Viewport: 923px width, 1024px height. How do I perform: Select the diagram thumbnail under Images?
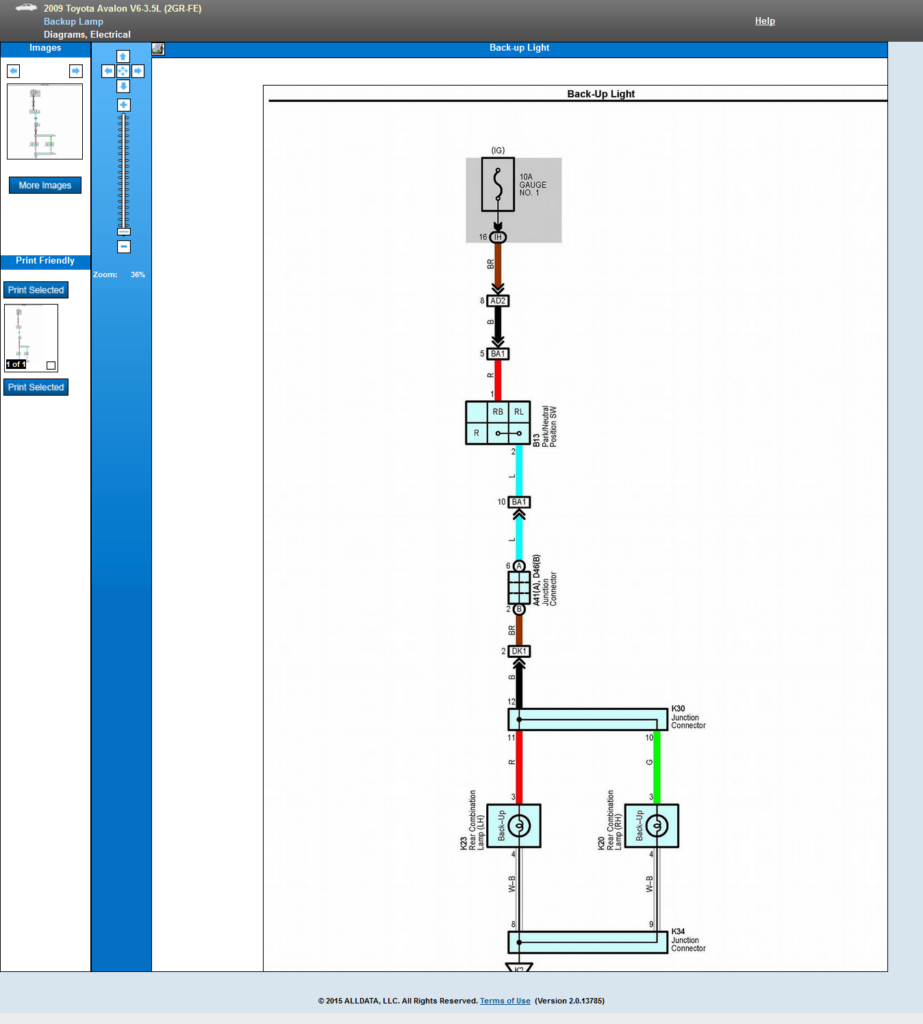pos(45,121)
